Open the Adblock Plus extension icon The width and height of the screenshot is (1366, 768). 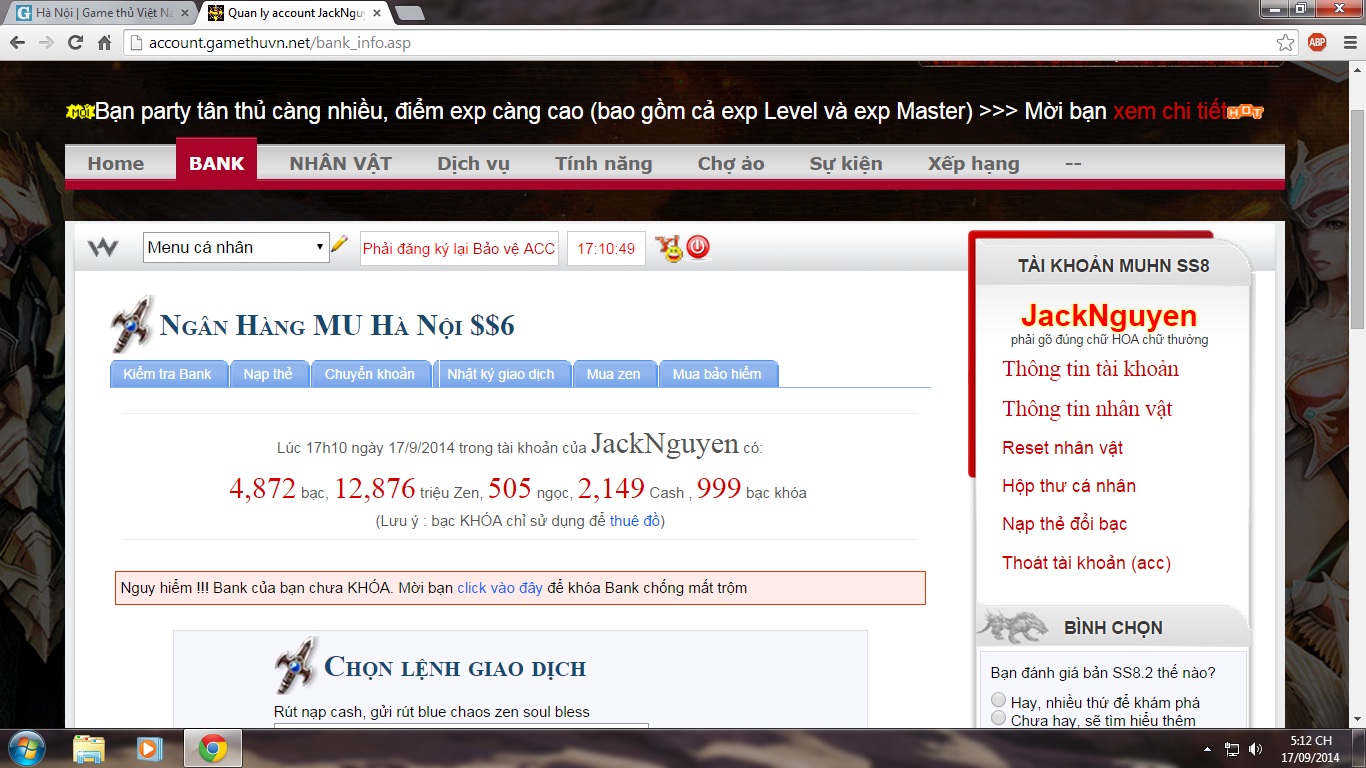(1317, 43)
